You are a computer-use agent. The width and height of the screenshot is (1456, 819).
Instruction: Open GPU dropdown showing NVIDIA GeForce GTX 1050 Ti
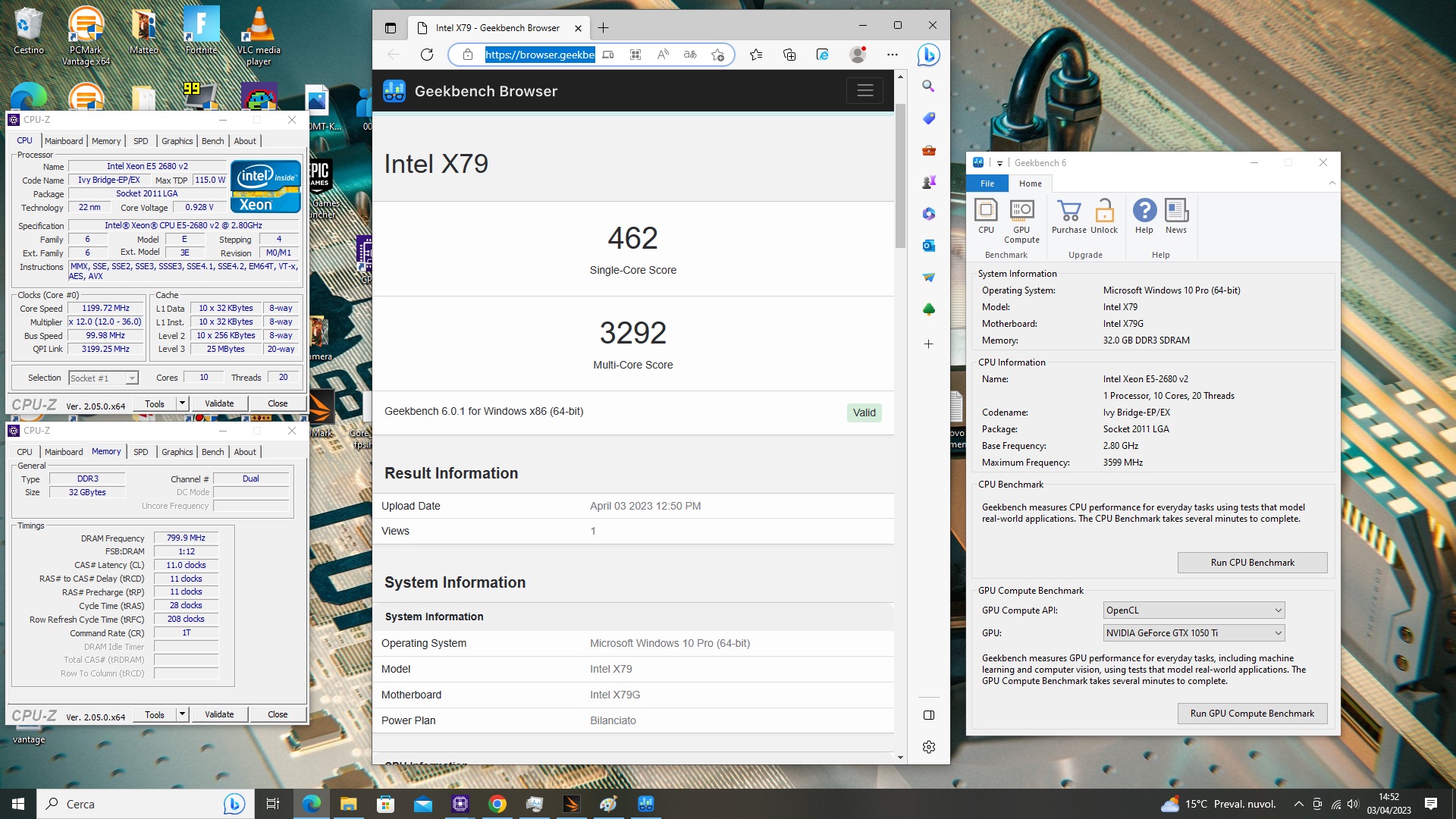[x=1194, y=633]
